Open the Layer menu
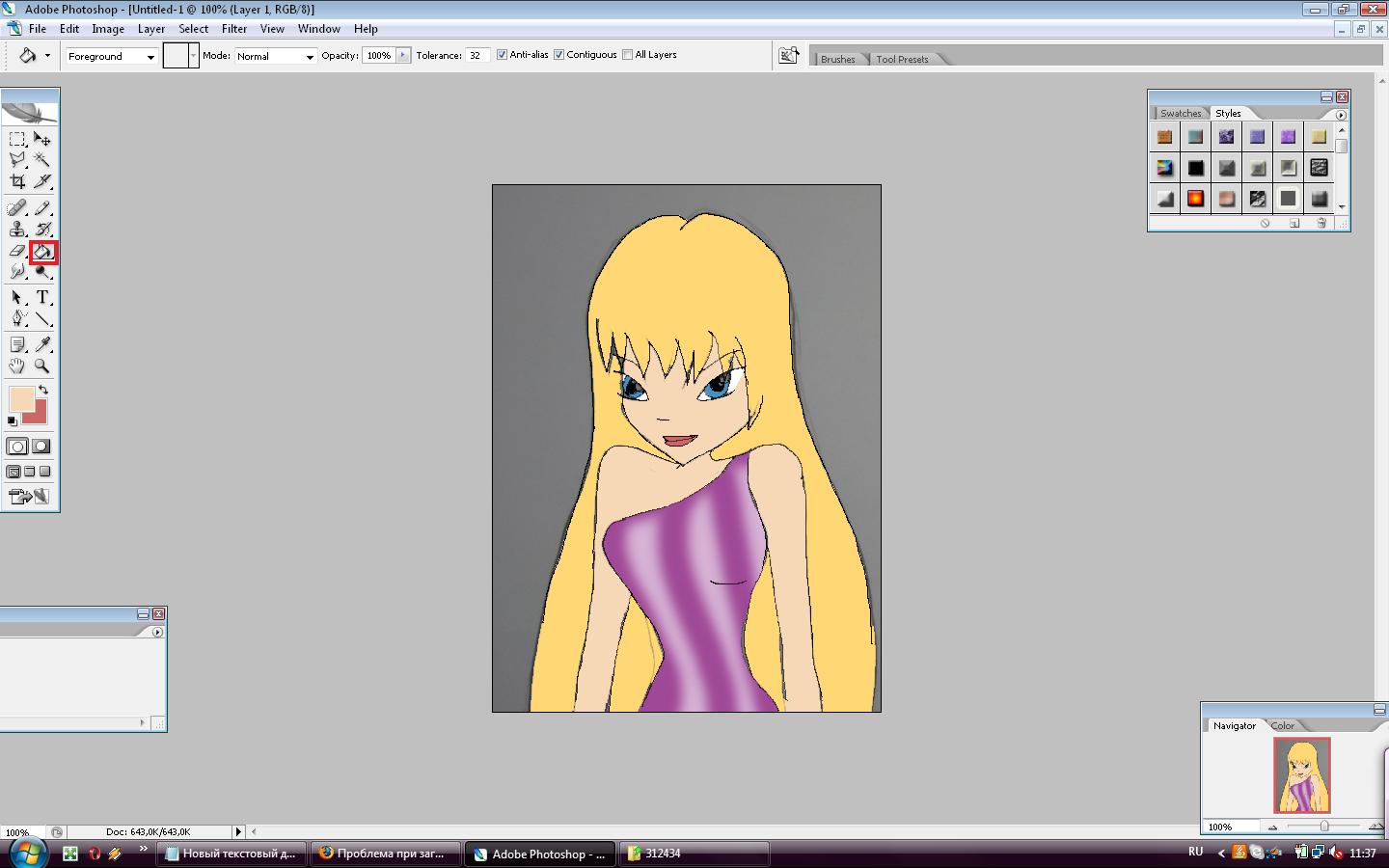The image size is (1389, 868). pyautogui.click(x=151, y=29)
